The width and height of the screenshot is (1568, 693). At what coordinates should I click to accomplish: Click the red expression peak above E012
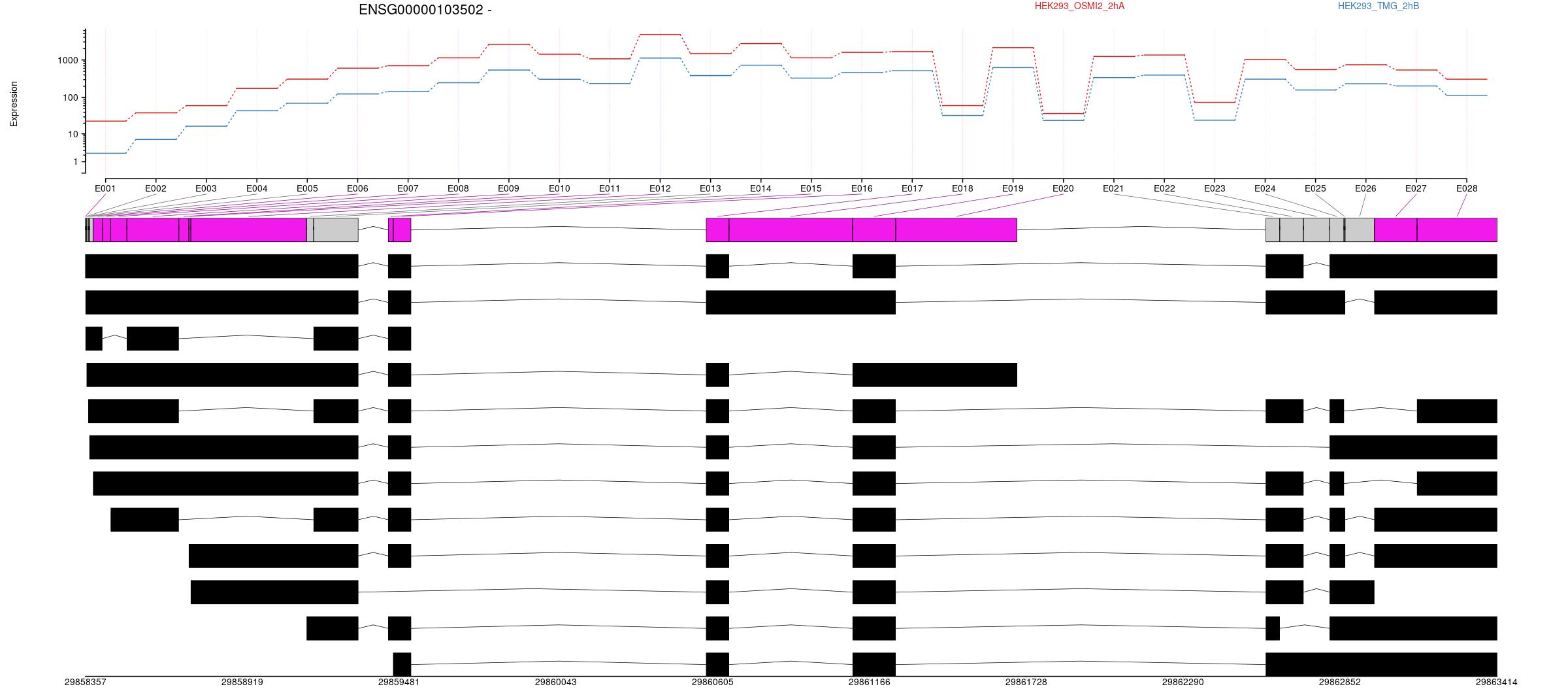point(660,34)
